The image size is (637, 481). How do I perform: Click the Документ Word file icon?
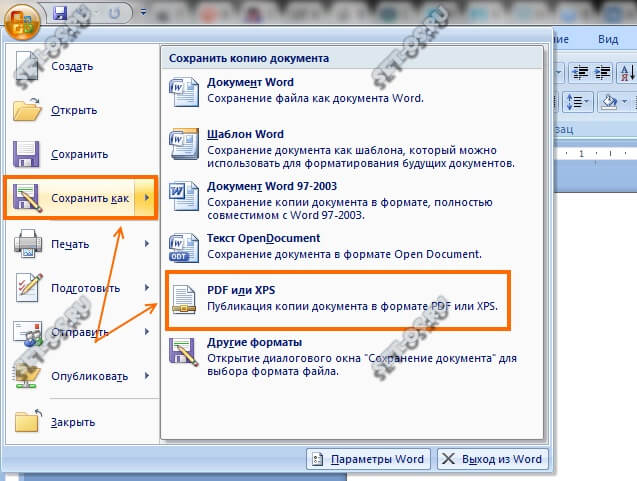pyautogui.click(x=184, y=91)
